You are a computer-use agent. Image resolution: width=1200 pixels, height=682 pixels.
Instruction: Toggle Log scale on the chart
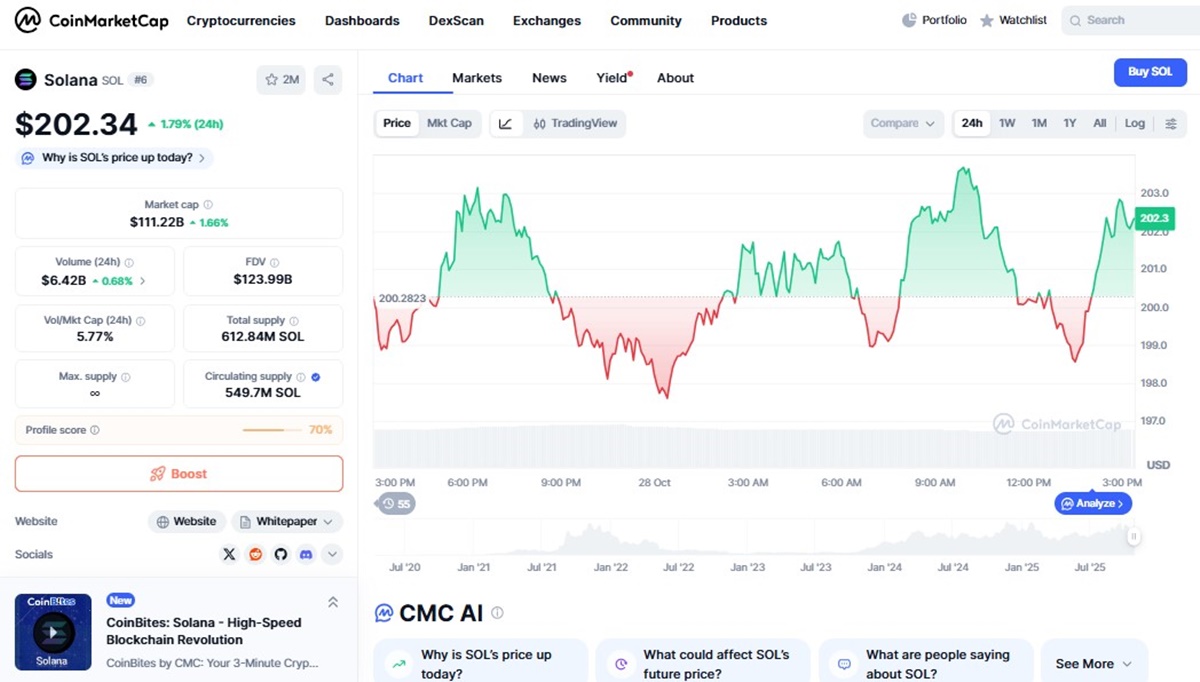pos(1134,124)
